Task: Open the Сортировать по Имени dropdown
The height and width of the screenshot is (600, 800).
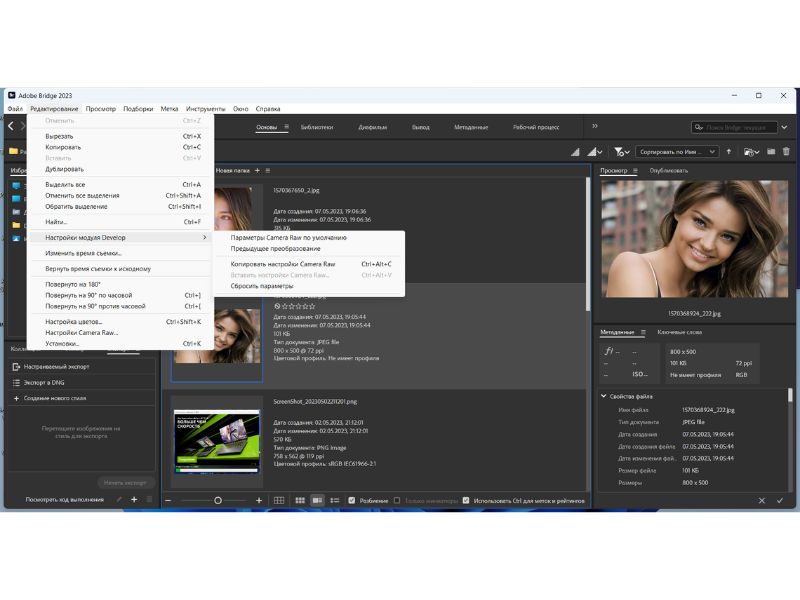Action: click(x=677, y=152)
